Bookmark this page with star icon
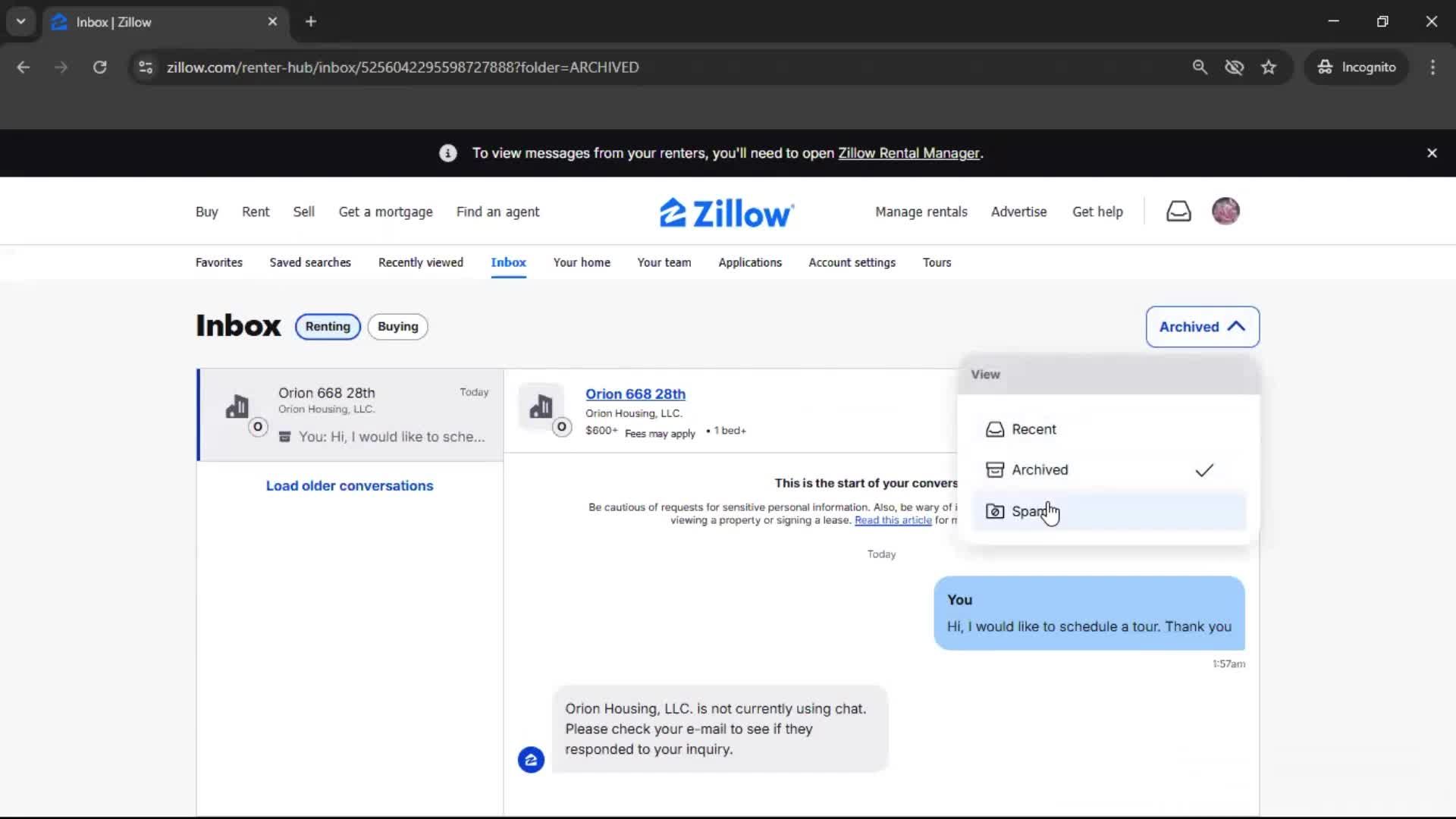The width and height of the screenshot is (1456, 819). coord(1269,67)
